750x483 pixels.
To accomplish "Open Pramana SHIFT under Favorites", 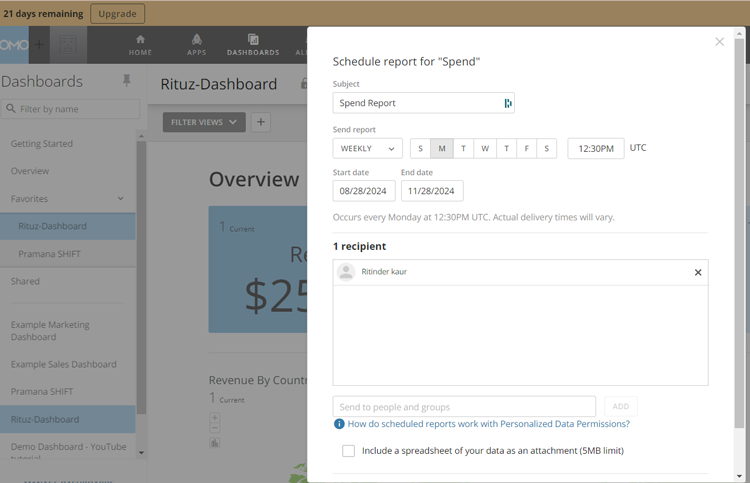I will coord(49,254).
